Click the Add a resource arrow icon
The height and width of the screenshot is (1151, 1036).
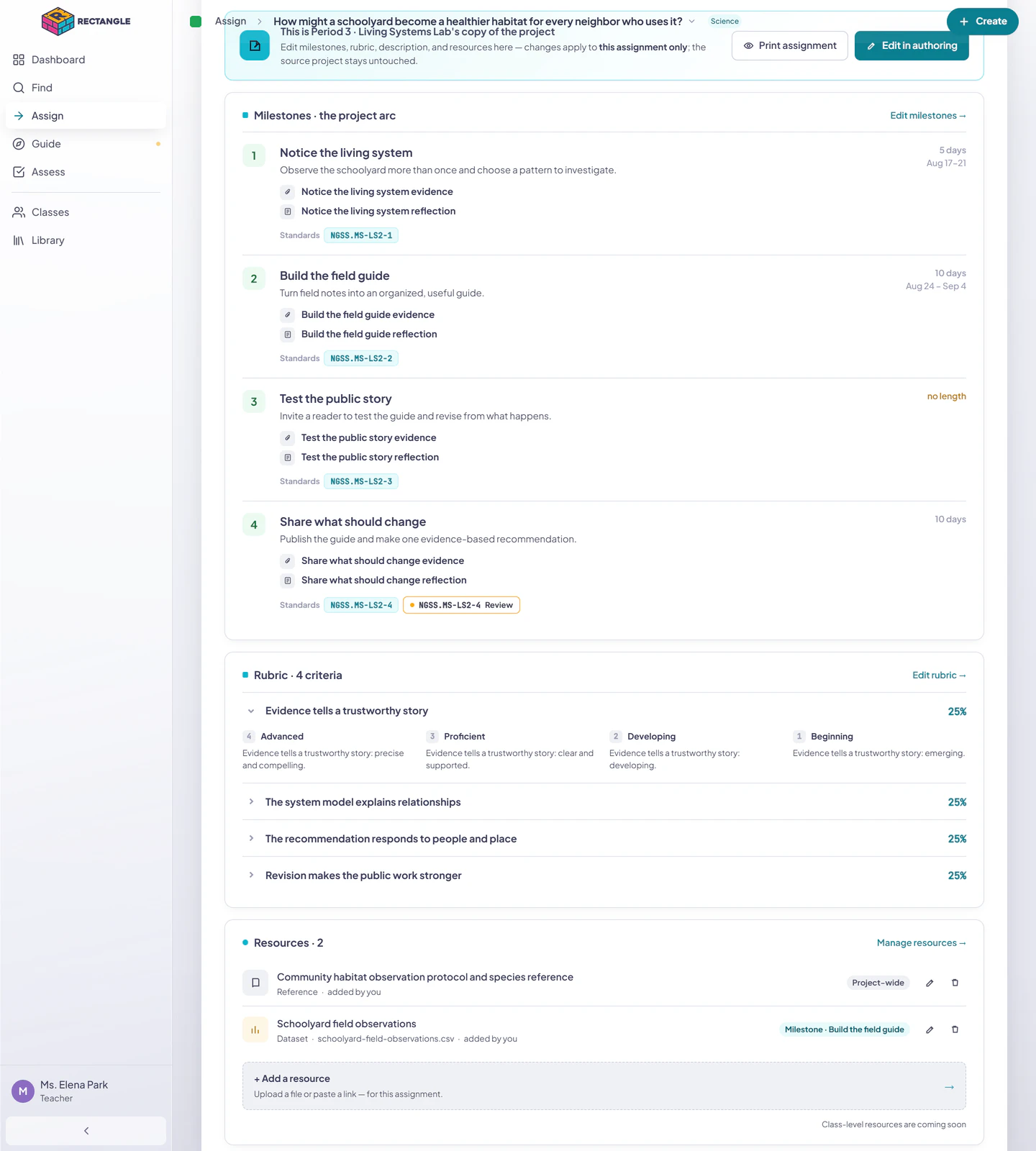950,1087
